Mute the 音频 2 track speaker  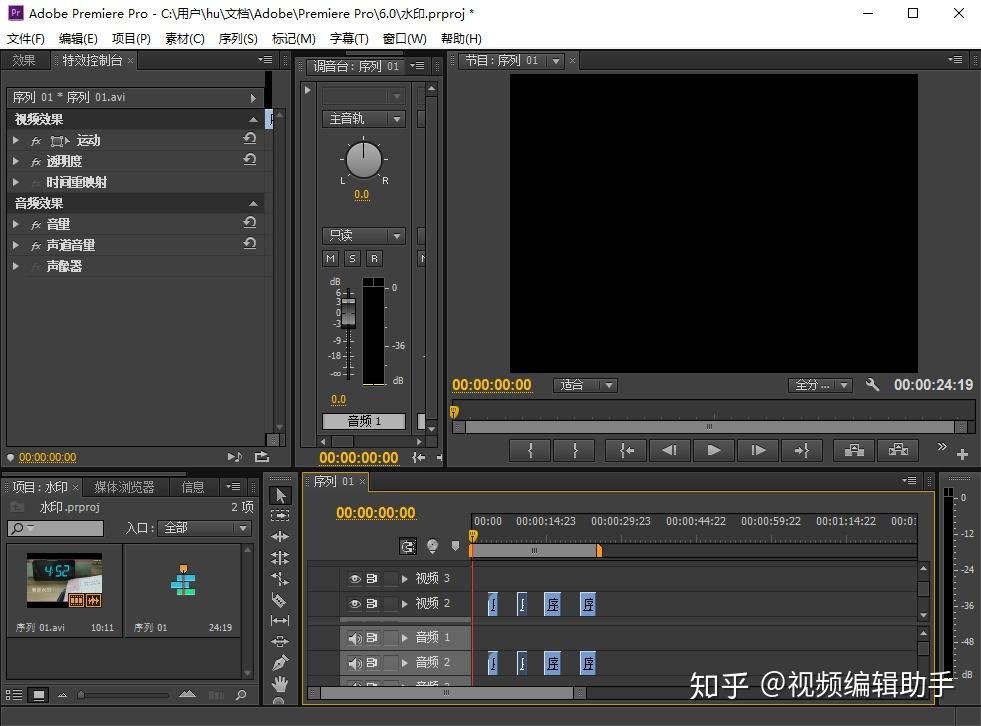355,663
